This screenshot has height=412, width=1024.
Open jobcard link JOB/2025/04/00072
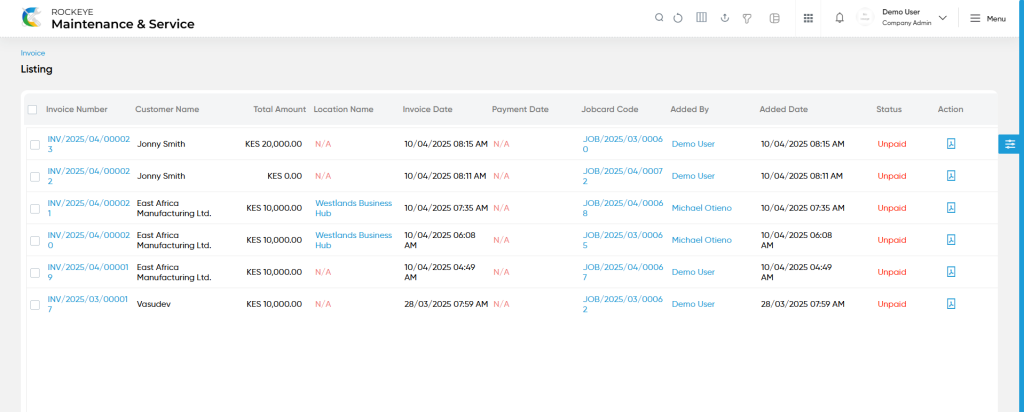tap(622, 176)
